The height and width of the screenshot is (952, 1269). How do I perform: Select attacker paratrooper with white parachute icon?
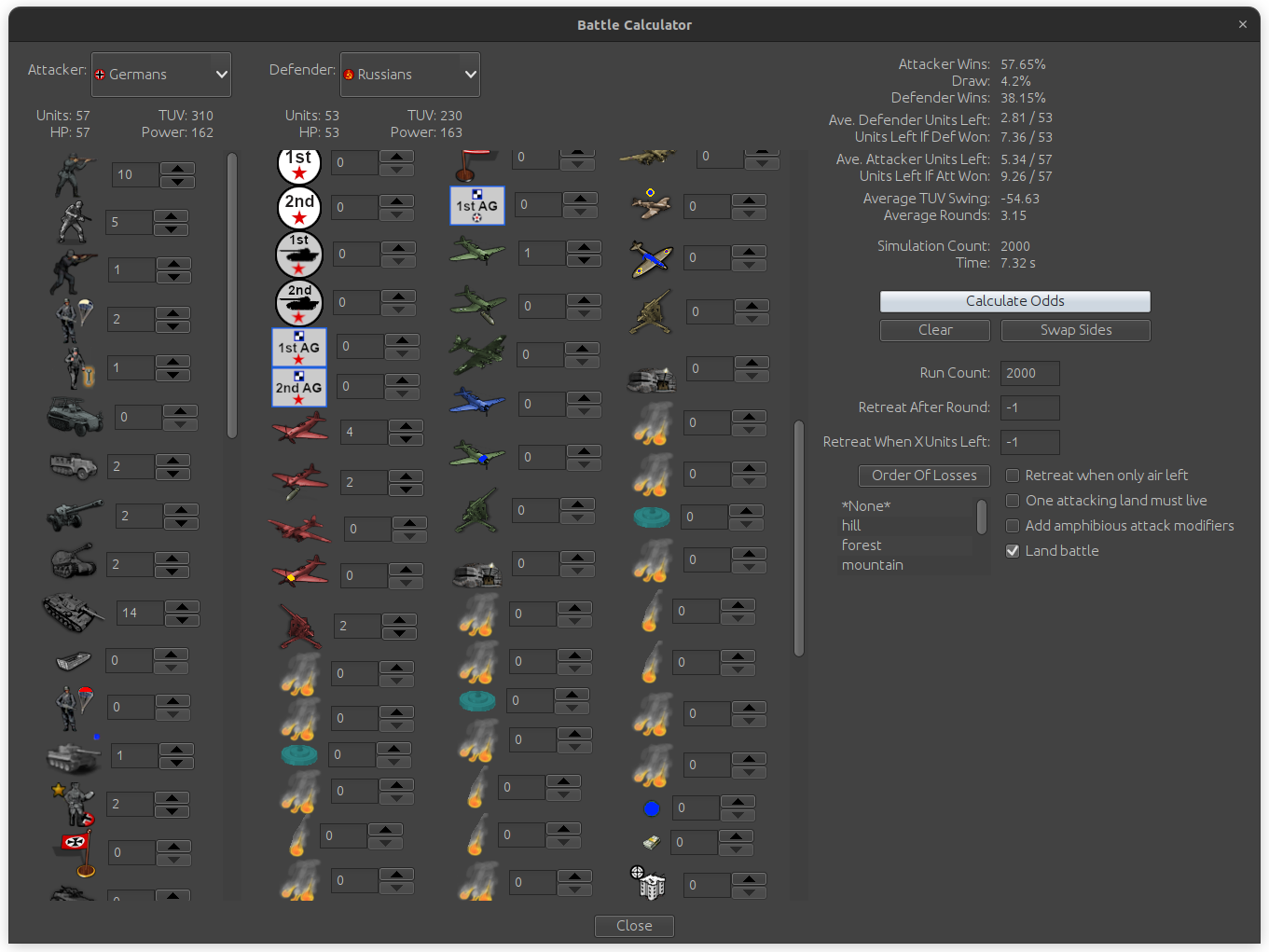coord(75,319)
